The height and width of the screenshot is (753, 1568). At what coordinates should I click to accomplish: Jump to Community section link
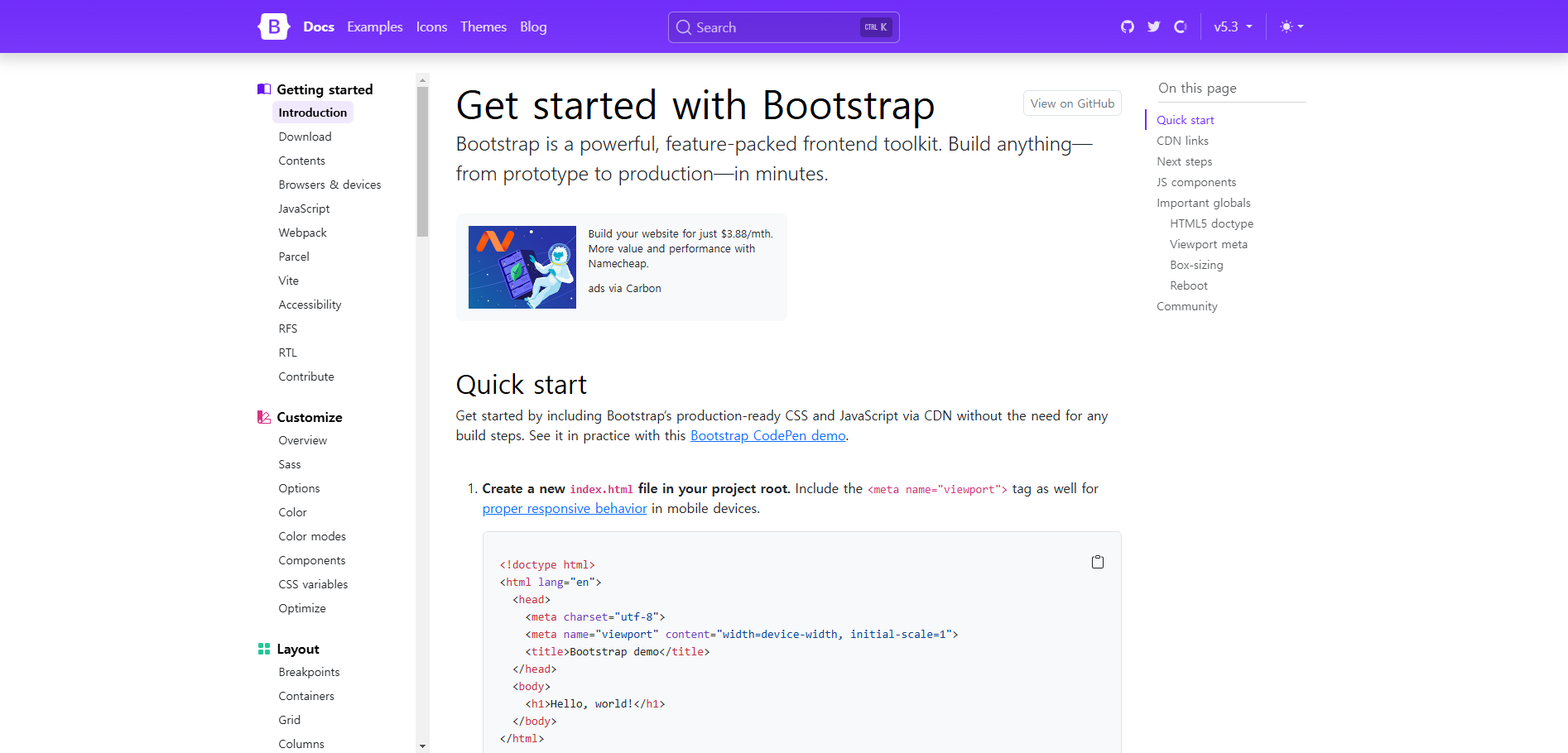[1187, 306]
